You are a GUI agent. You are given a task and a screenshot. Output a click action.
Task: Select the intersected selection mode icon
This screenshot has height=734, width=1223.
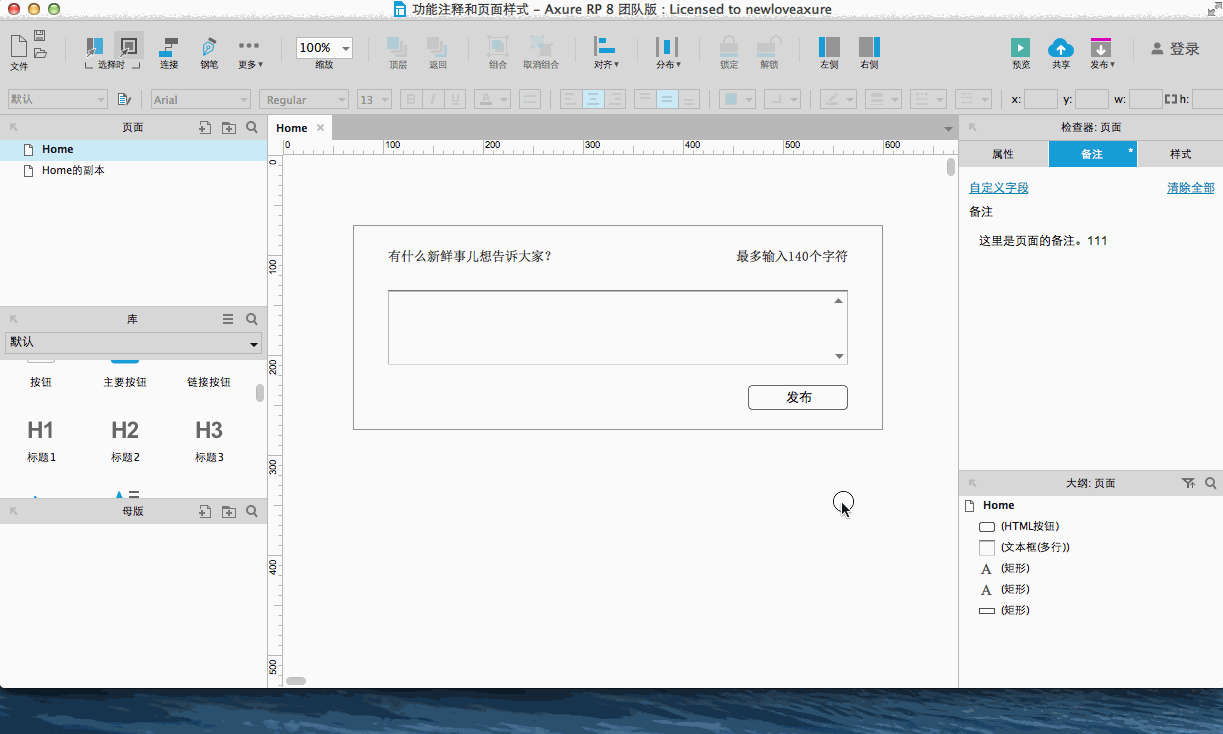95,46
